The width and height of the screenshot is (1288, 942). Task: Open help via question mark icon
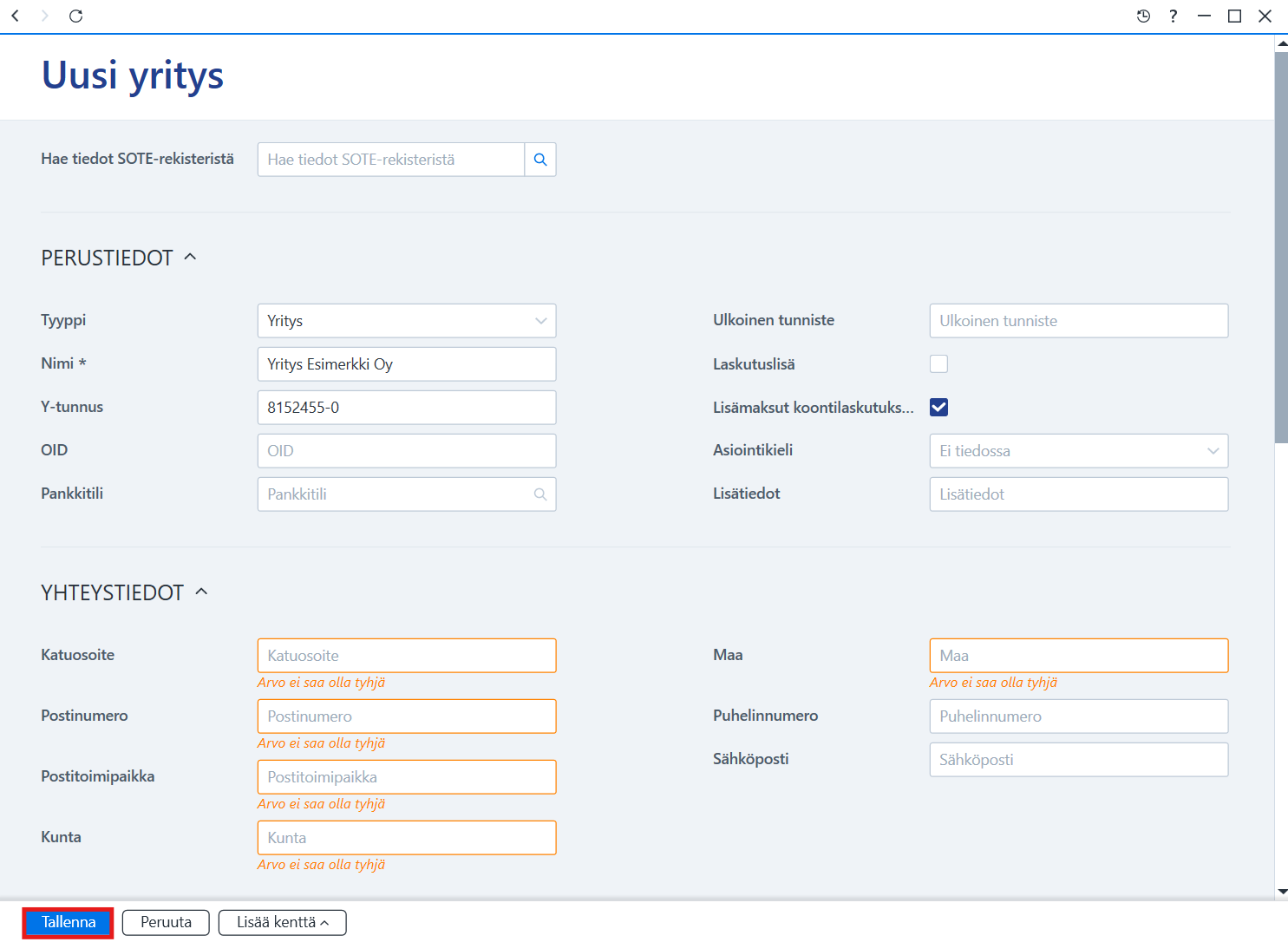pyautogui.click(x=1173, y=16)
